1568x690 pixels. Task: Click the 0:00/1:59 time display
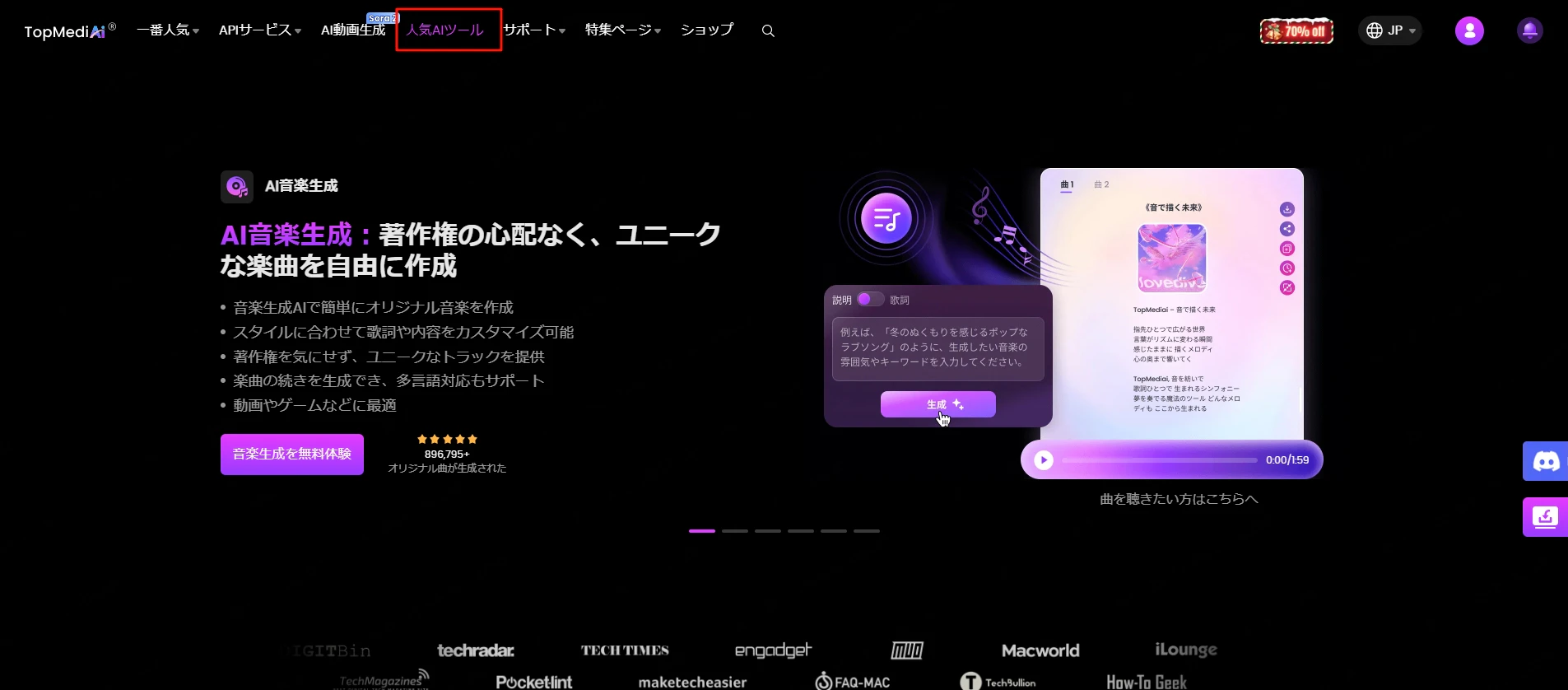pyautogui.click(x=1287, y=460)
